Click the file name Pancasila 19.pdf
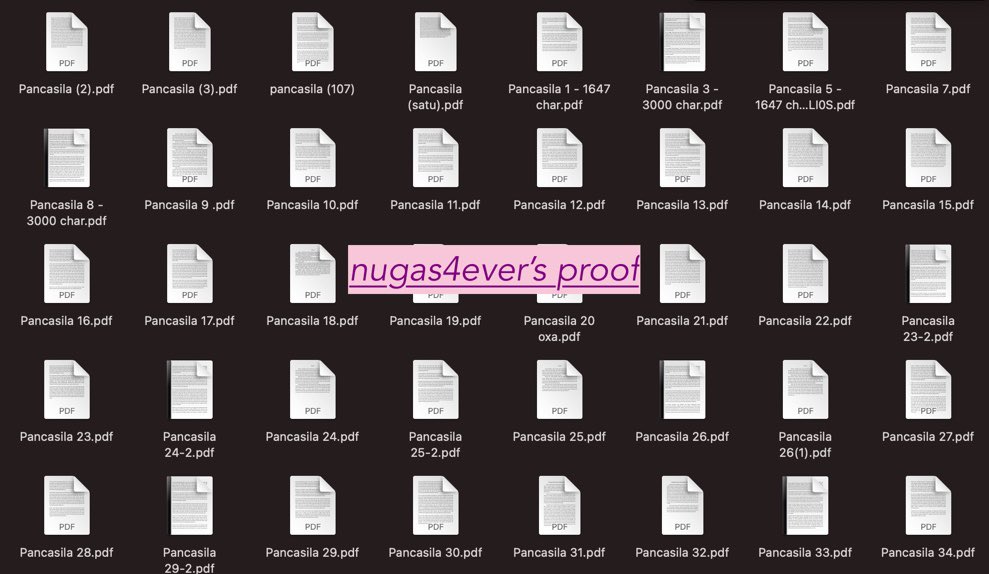The image size is (989, 574). pyautogui.click(x=435, y=321)
